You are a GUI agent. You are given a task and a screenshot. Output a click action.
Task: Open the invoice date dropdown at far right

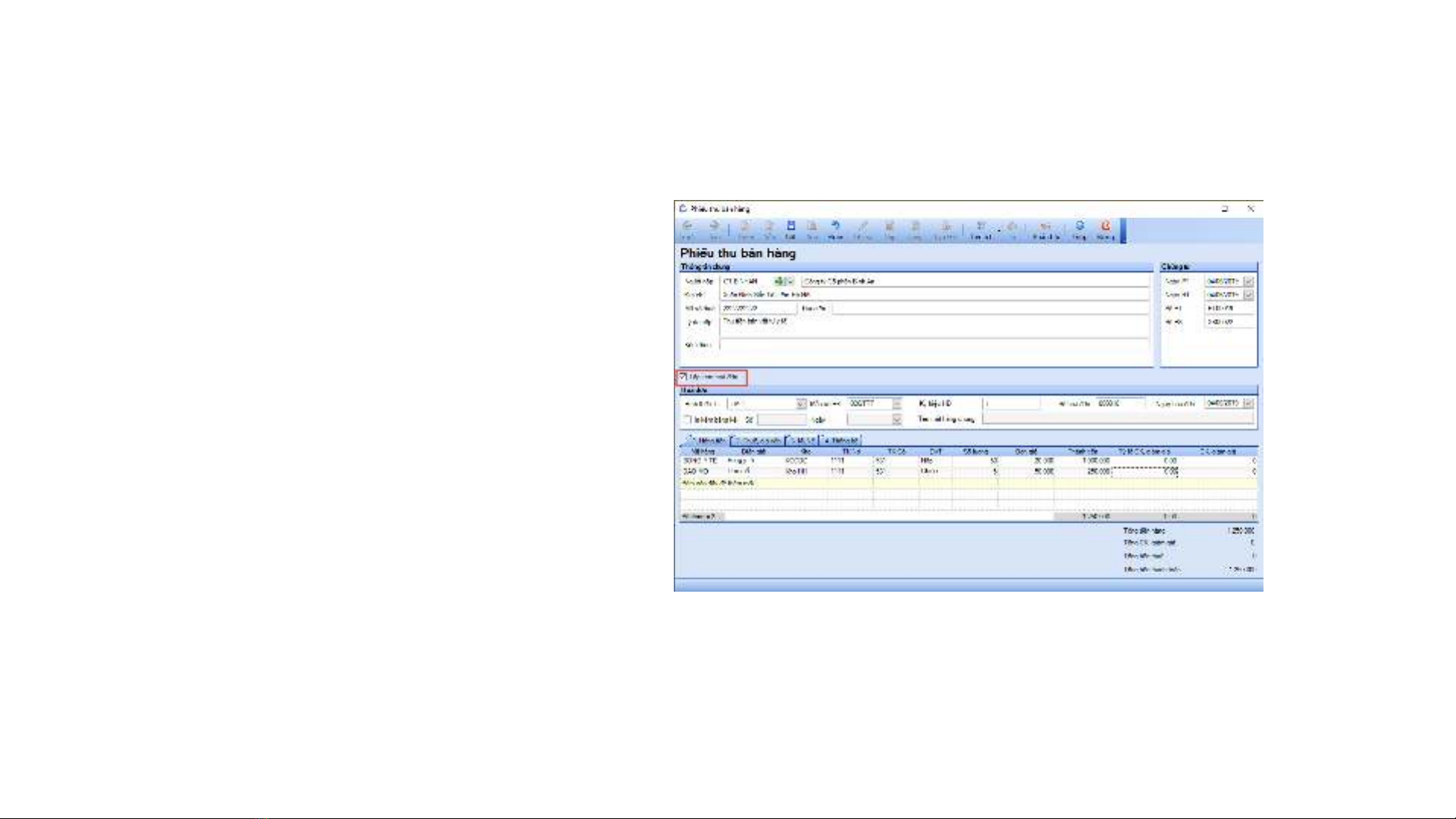(1248, 404)
